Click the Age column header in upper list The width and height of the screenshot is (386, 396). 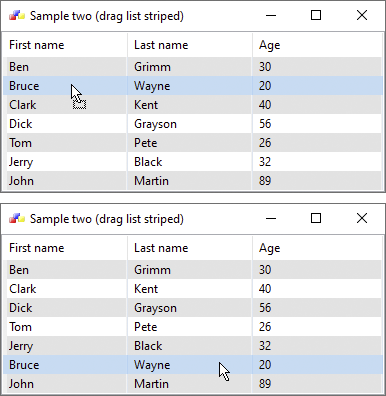tap(317, 45)
